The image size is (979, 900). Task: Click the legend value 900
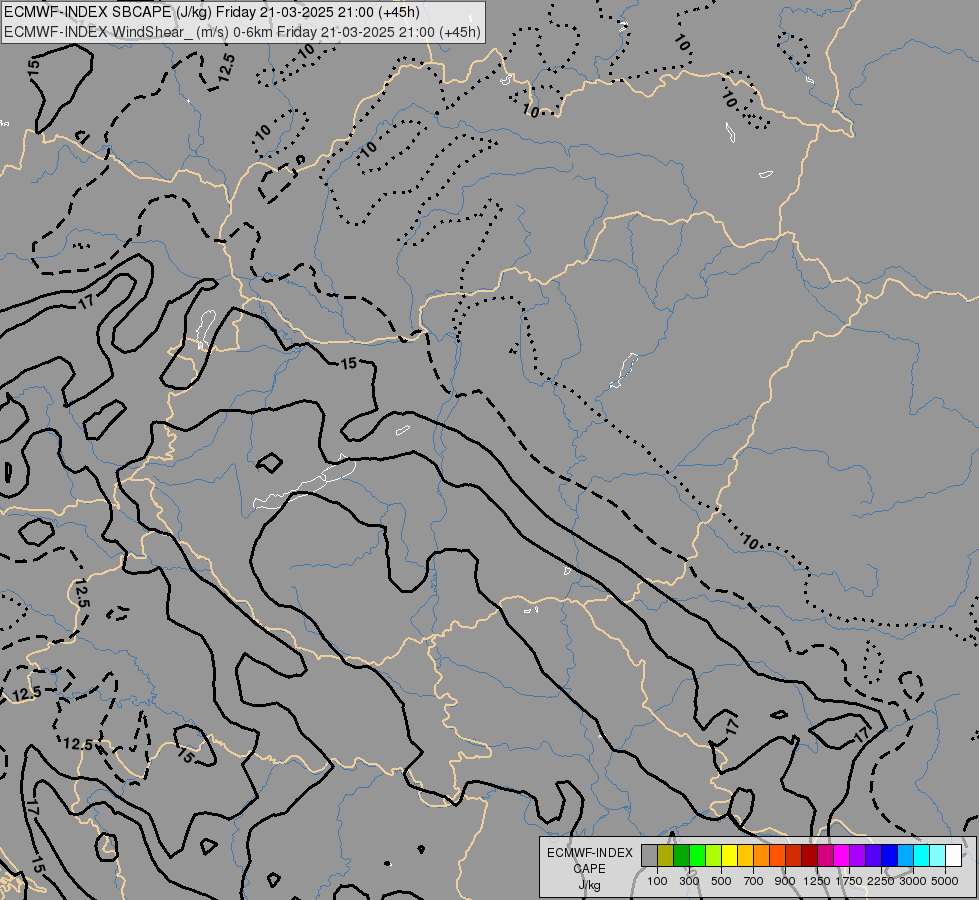785,881
